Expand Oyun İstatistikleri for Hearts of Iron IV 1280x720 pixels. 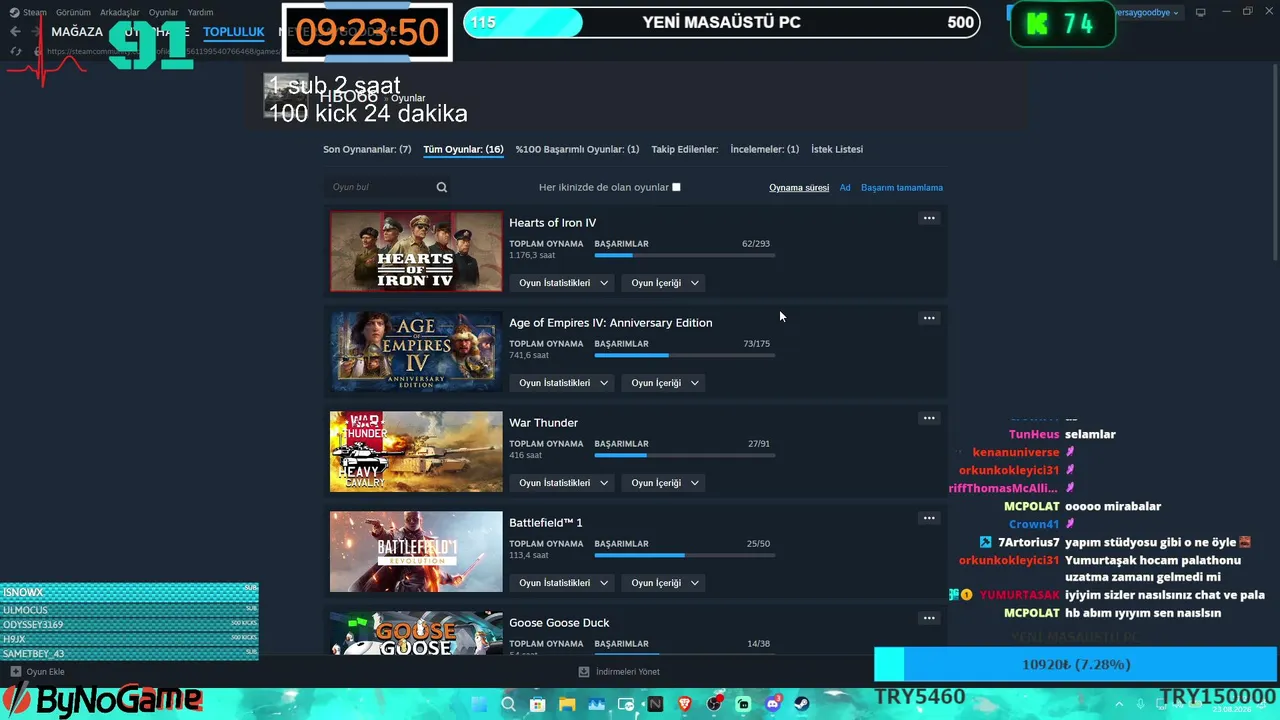point(561,283)
